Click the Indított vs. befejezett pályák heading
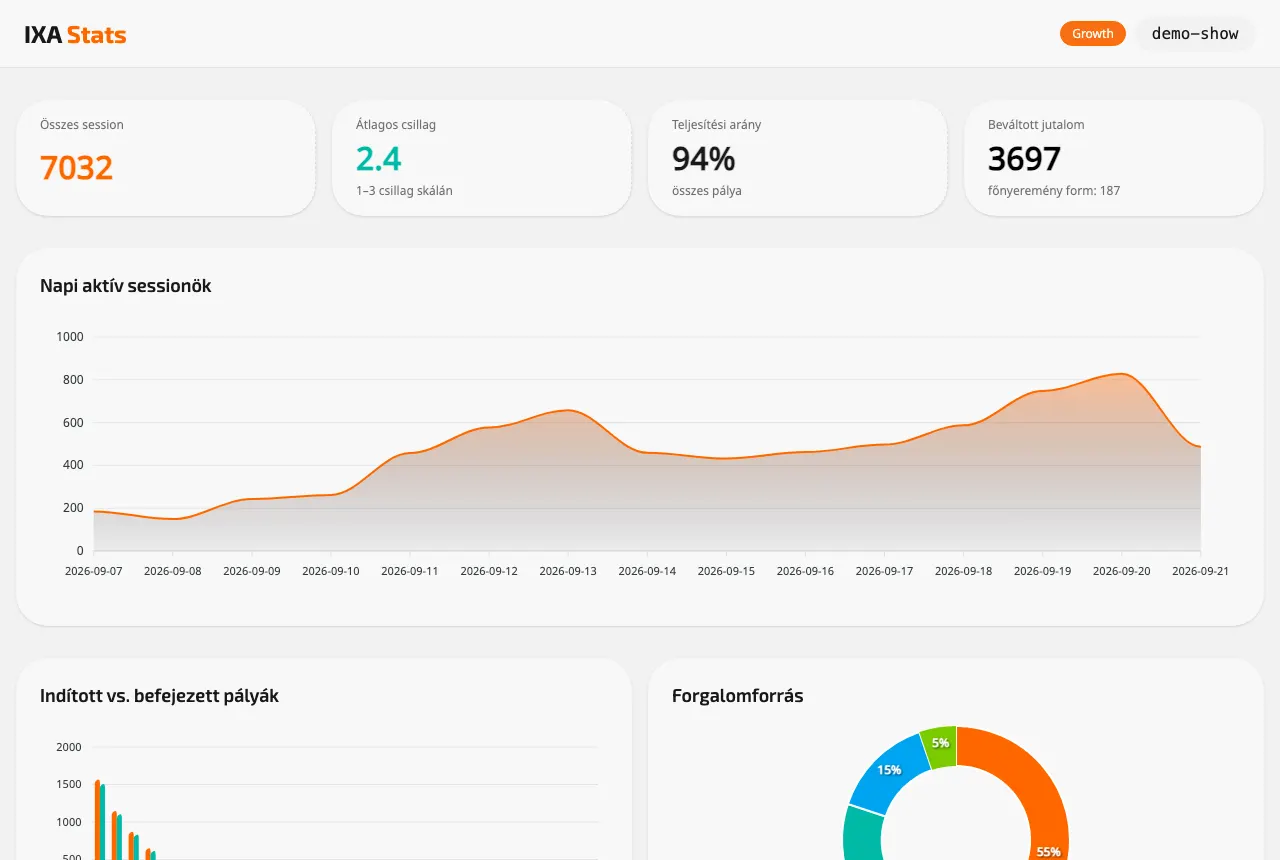Screen dimensions: 1280x860 pos(159,696)
